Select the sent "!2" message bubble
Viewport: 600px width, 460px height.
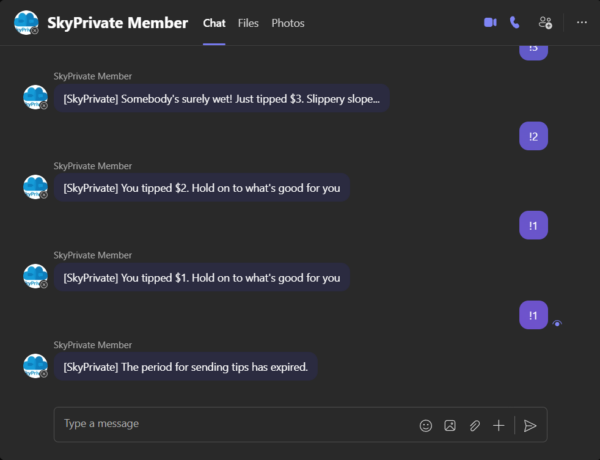tap(533, 137)
